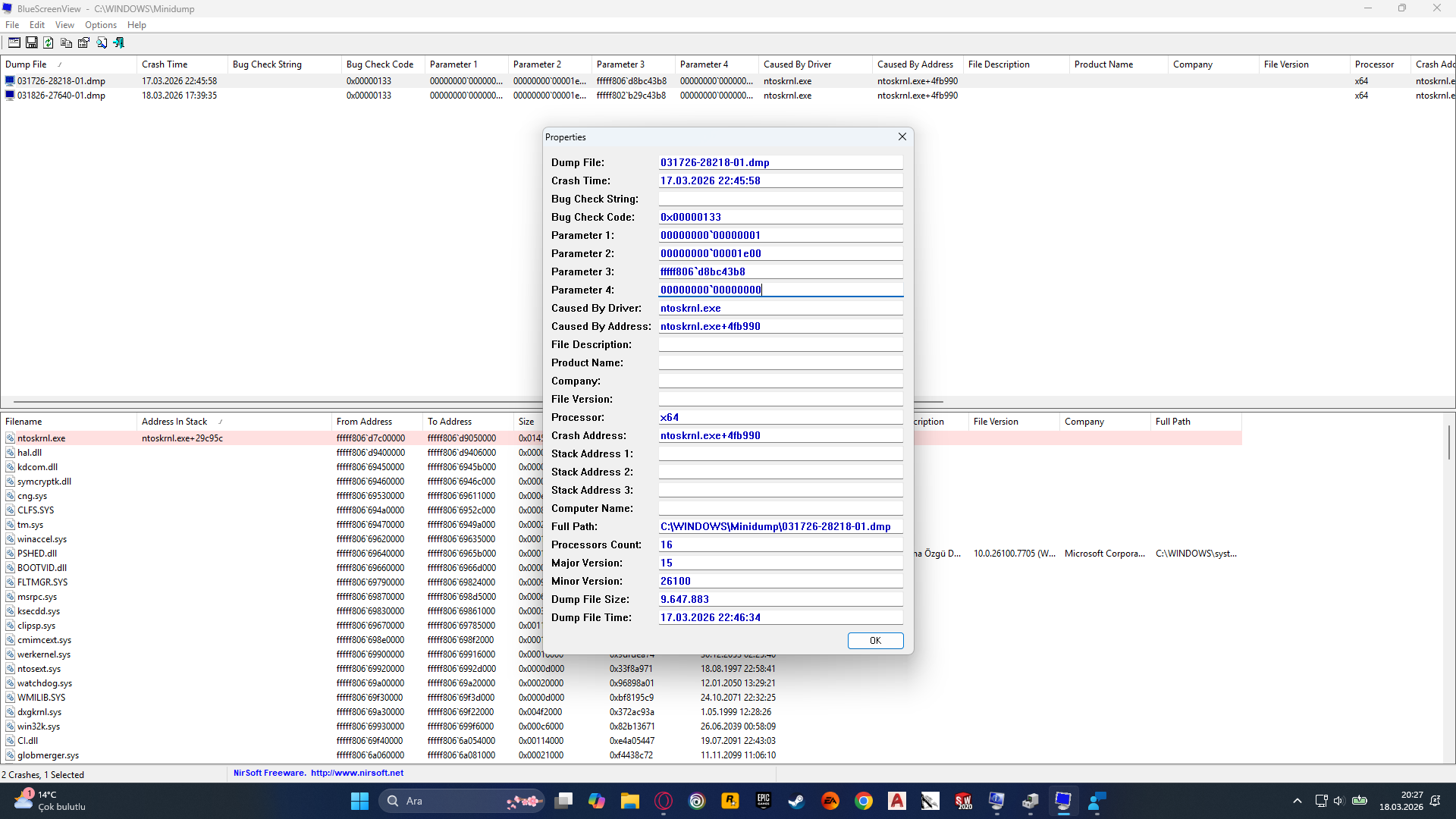Open Ubisoft Connect from the taskbar
The width and height of the screenshot is (1456, 819).
coord(697,801)
